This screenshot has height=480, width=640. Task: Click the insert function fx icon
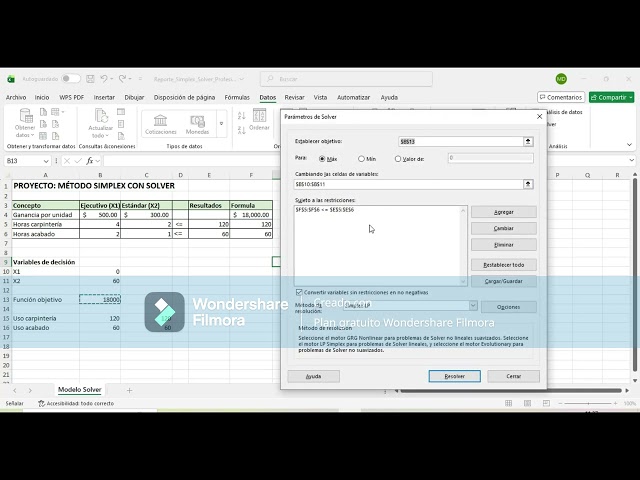tap(90, 161)
